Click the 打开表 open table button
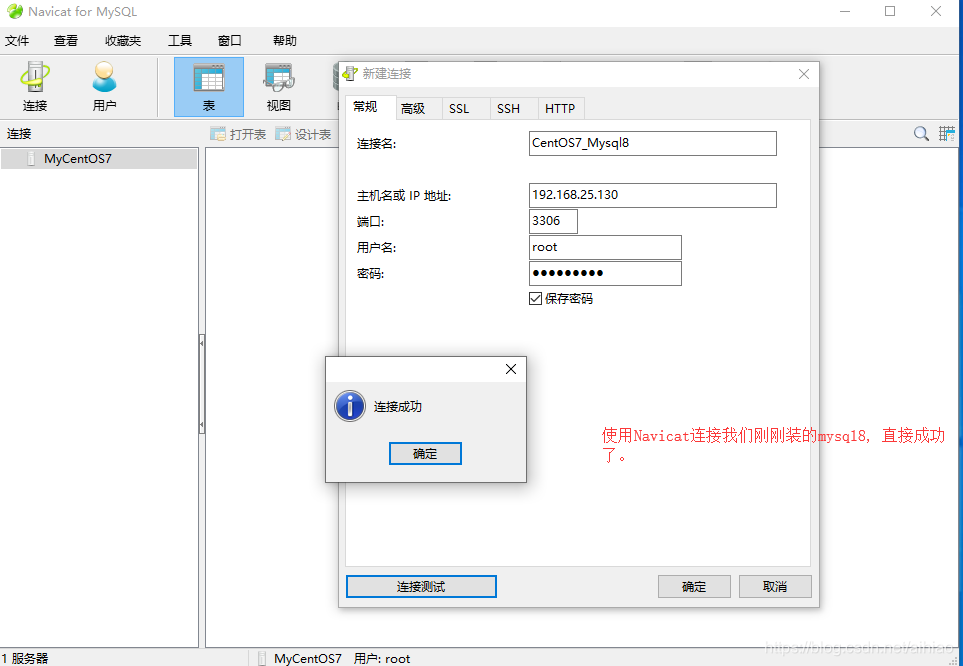The height and width of the screenshot is (666, 963). click(x=238, y=134)
